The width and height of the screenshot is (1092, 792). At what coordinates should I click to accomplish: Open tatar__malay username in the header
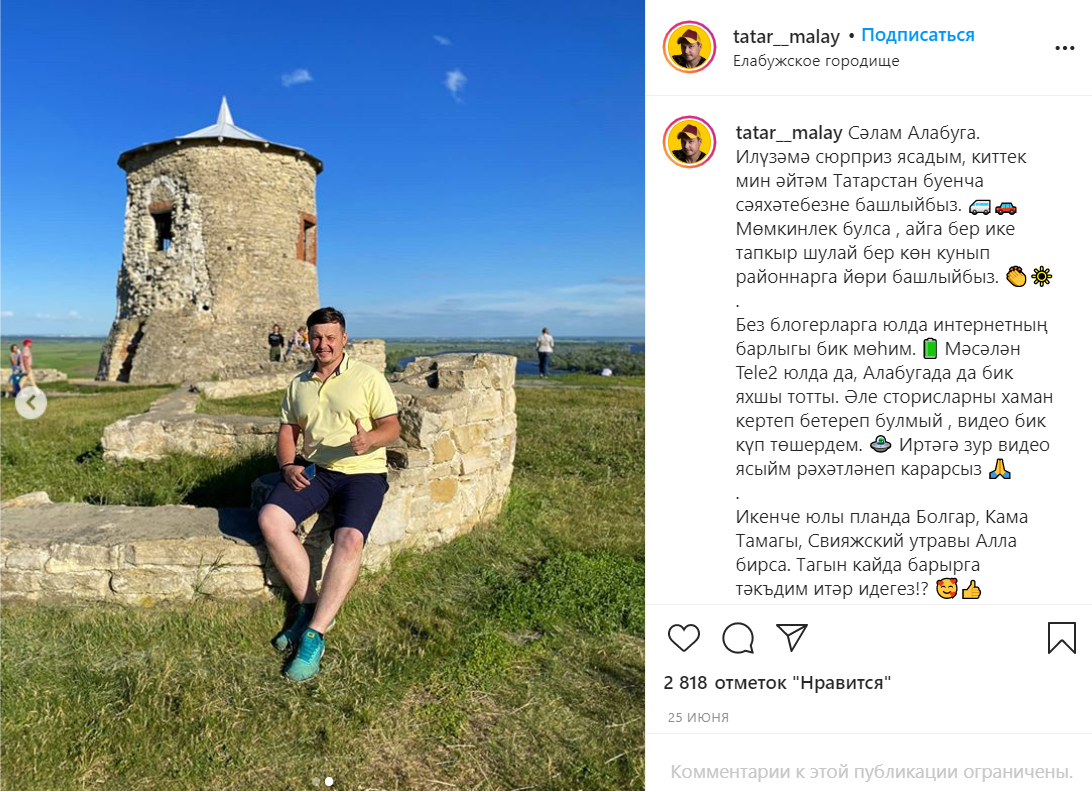coord(786,36)
